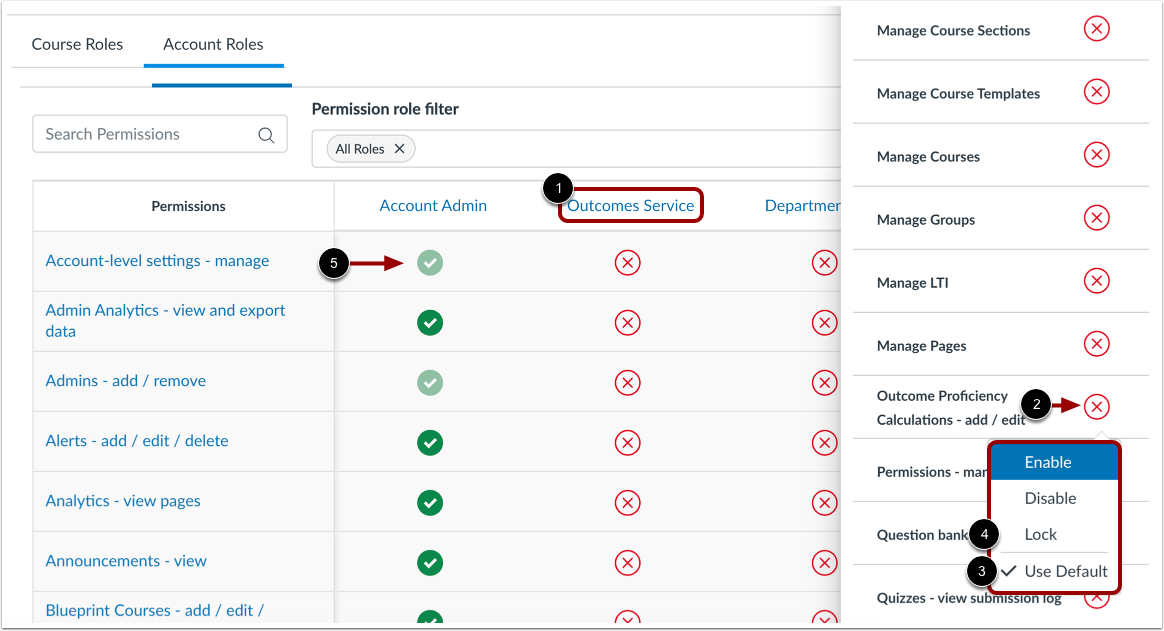Toggle the green check for Account-level settings manage
The height and width of the screenshot is (631, 1164).
coord(430,262)
